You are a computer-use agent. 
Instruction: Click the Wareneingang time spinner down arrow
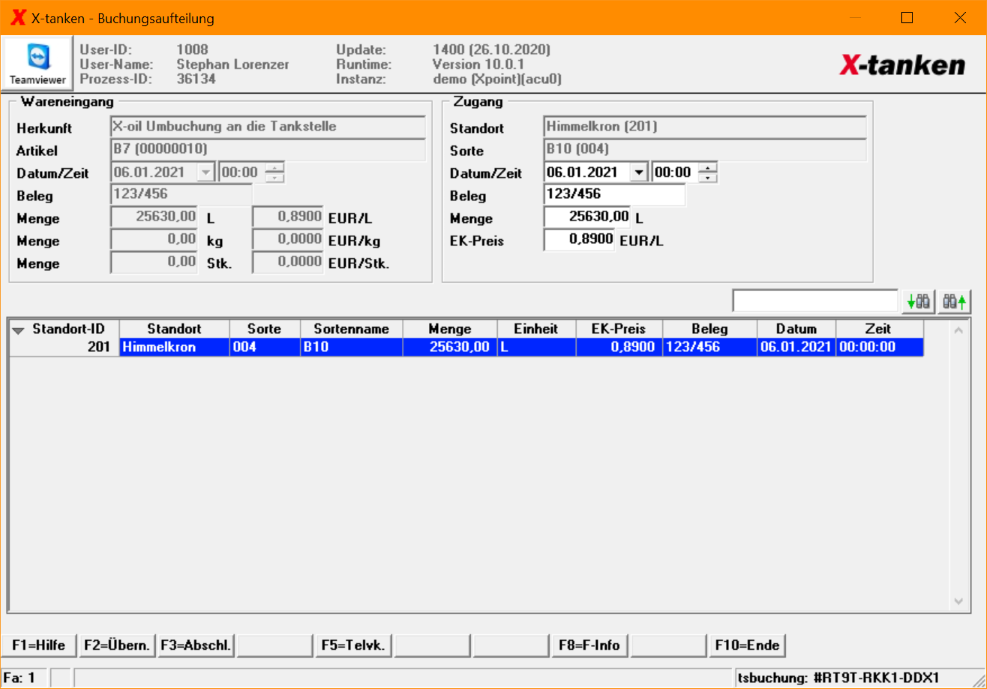tap(274, 177)
